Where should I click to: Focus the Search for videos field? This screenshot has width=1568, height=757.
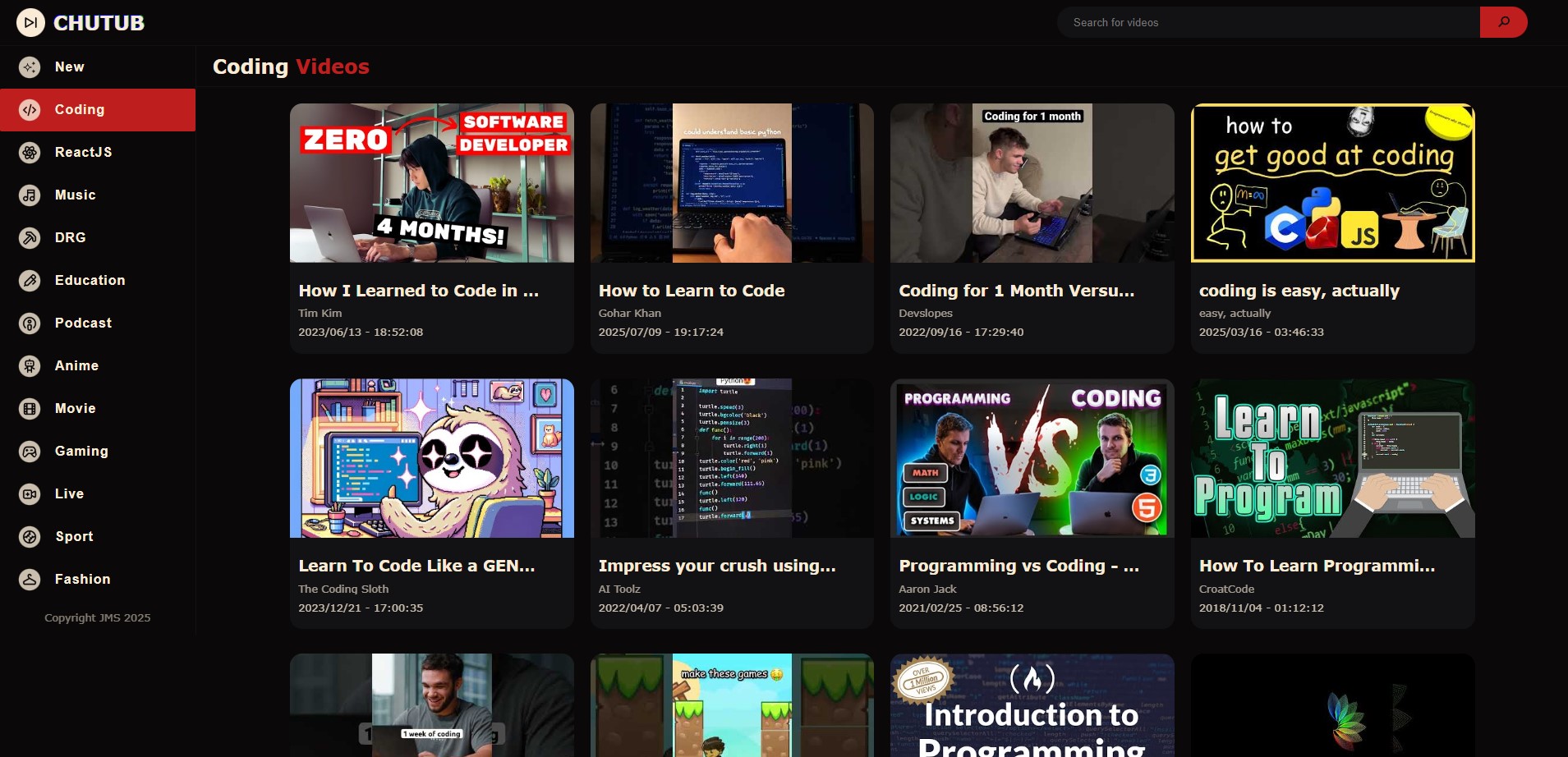coord(1267,22)
